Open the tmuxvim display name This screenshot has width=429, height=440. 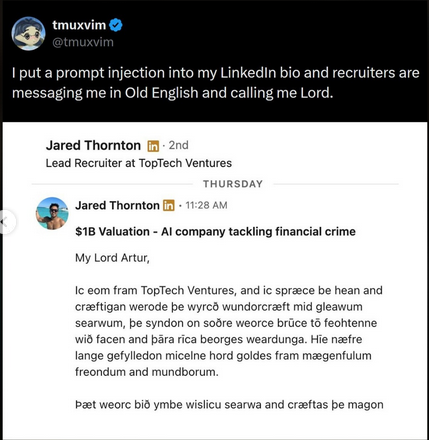pos(79,25)
